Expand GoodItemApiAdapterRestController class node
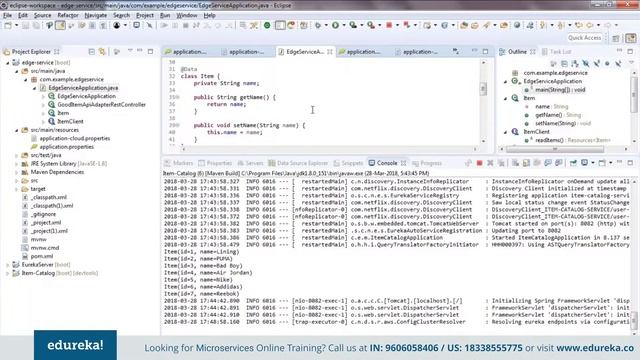Viewport: 640px width, 360px height. point(43,105)
